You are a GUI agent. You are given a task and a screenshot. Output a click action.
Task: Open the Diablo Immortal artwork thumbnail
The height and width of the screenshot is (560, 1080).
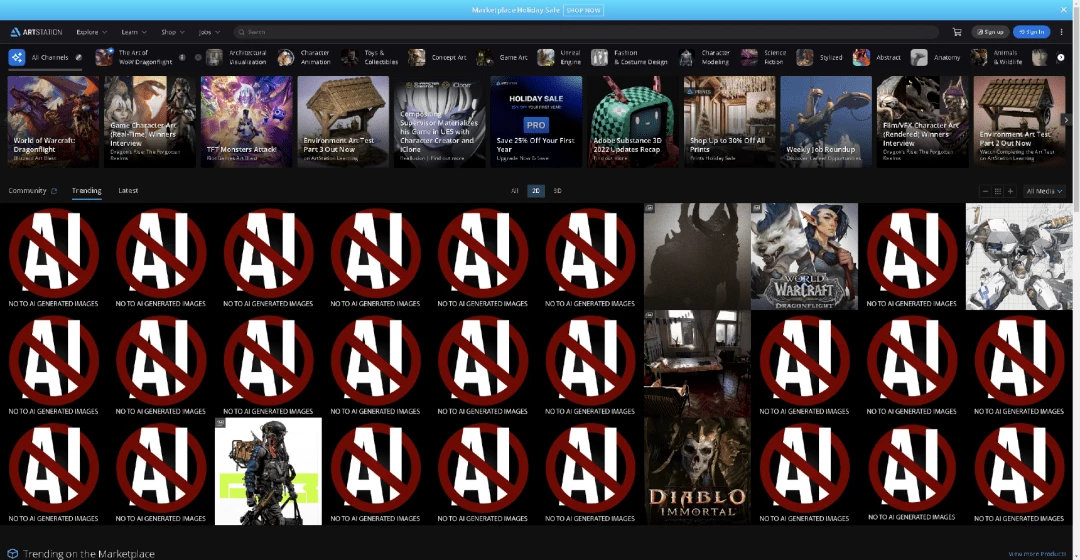[697, 471]
